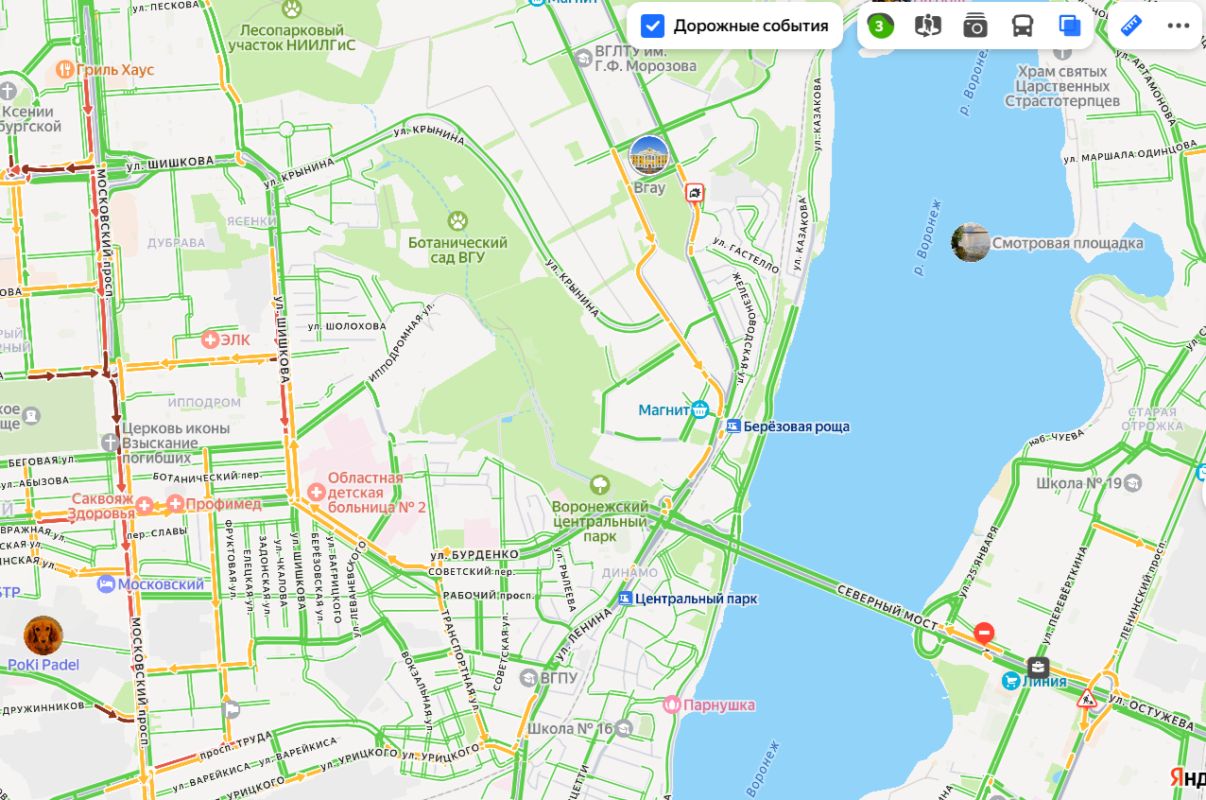The image size is (1206, 800).
Task: Select the ruler measurement tool
Action: 1132,26
